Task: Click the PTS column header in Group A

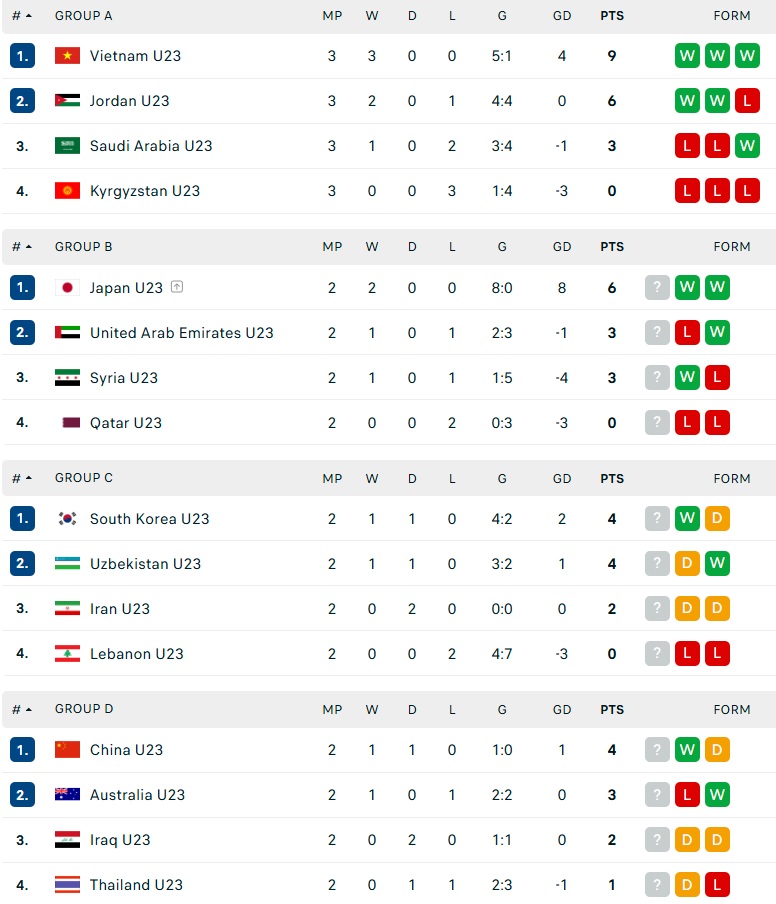Action: pyautogui.click(x=611, y=16)
